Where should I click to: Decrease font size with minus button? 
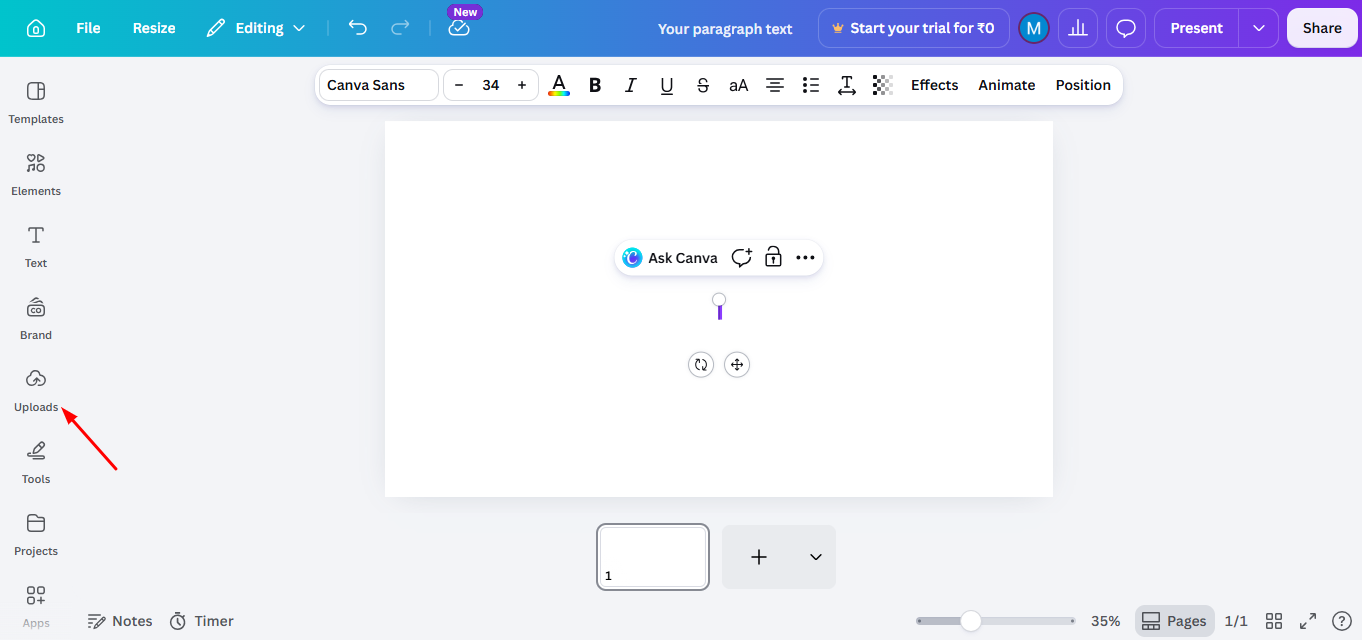(459, 85)
